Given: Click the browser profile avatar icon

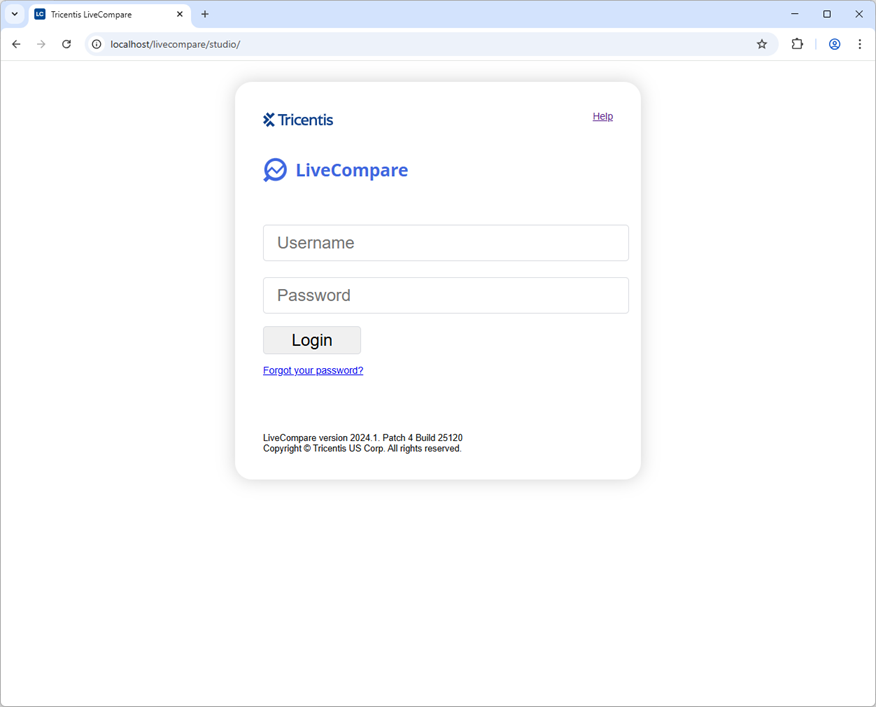Looking at the screenshot, I should tap(834, 44).
